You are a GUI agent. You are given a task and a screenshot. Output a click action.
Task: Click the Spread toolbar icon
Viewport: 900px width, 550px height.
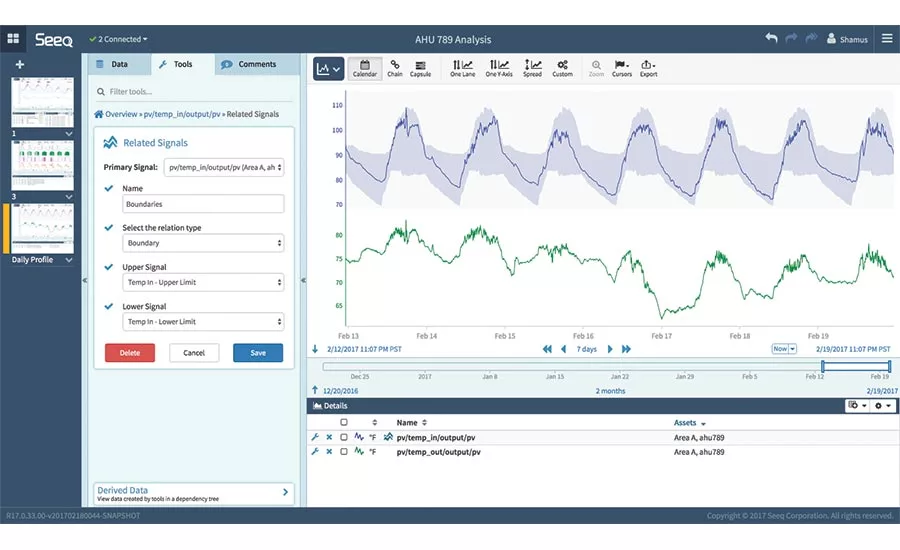pos(532,68)
